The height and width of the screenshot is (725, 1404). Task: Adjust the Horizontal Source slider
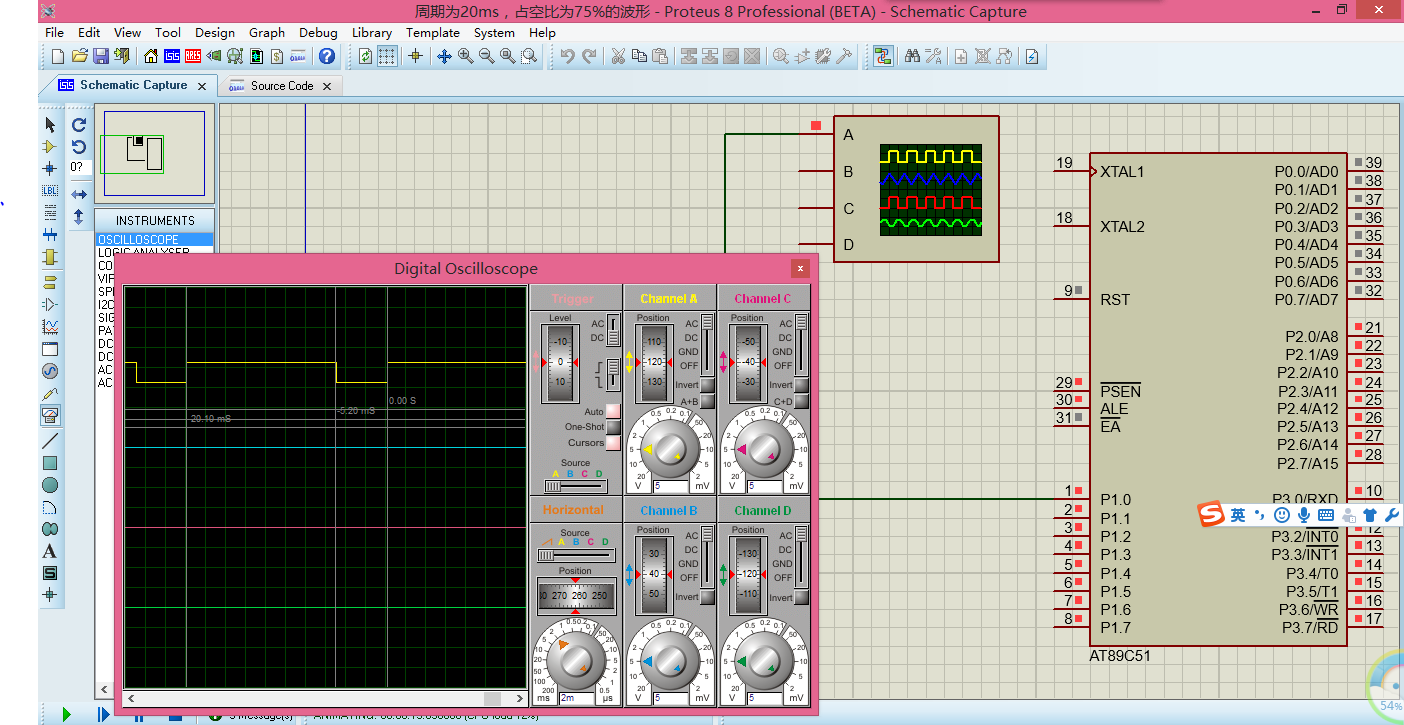pos(575,554)
